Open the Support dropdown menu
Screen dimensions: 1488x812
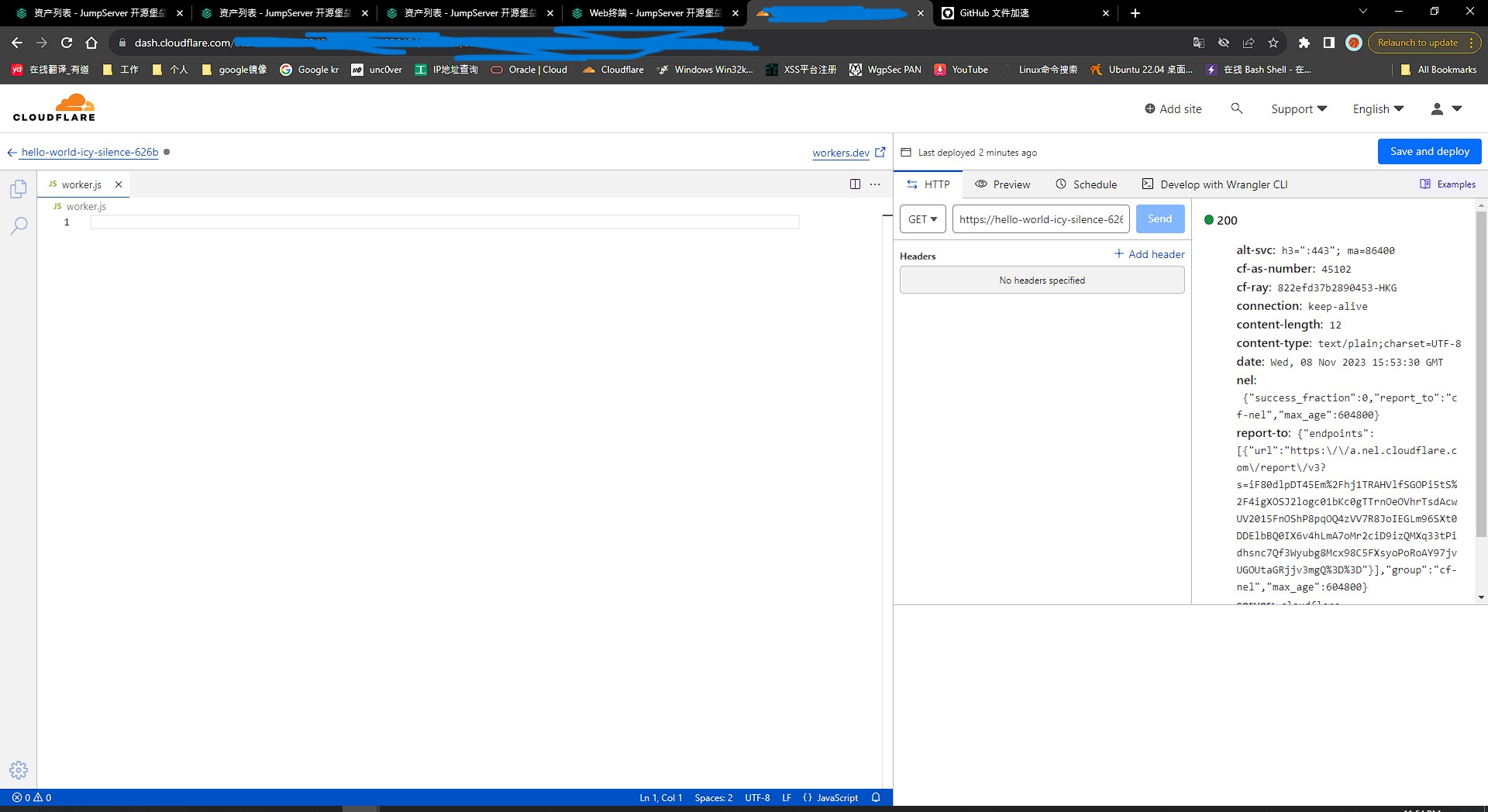[x=1299, y=109]
